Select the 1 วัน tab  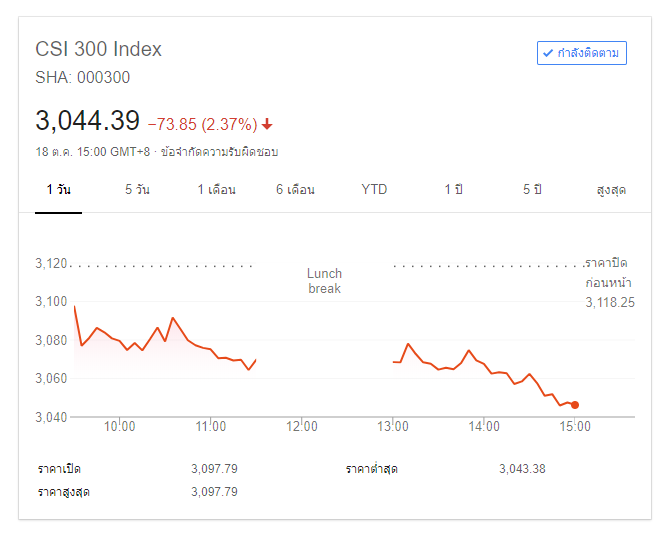point(59,190)
